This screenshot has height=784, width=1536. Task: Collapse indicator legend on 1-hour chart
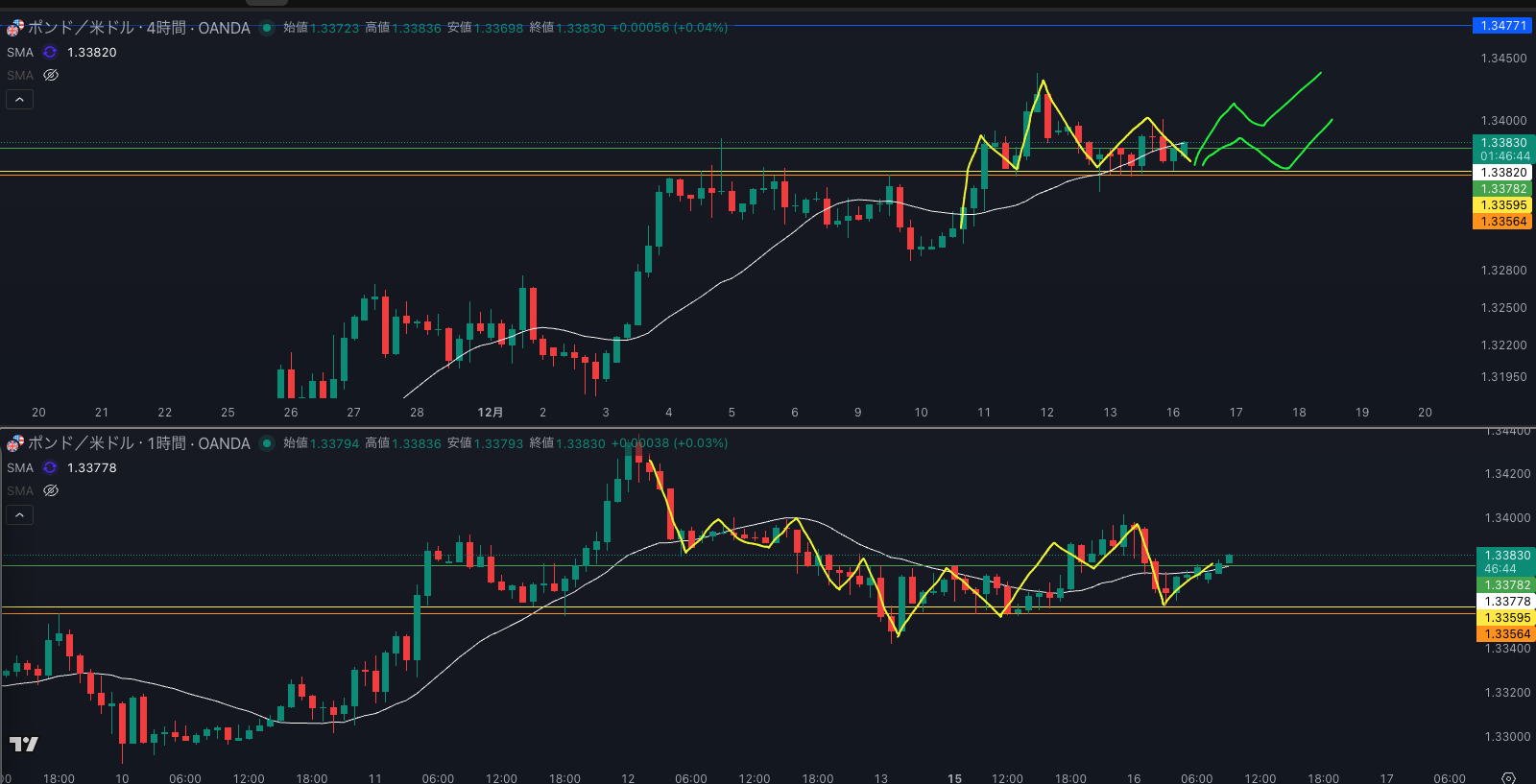[x=19, y=514]
